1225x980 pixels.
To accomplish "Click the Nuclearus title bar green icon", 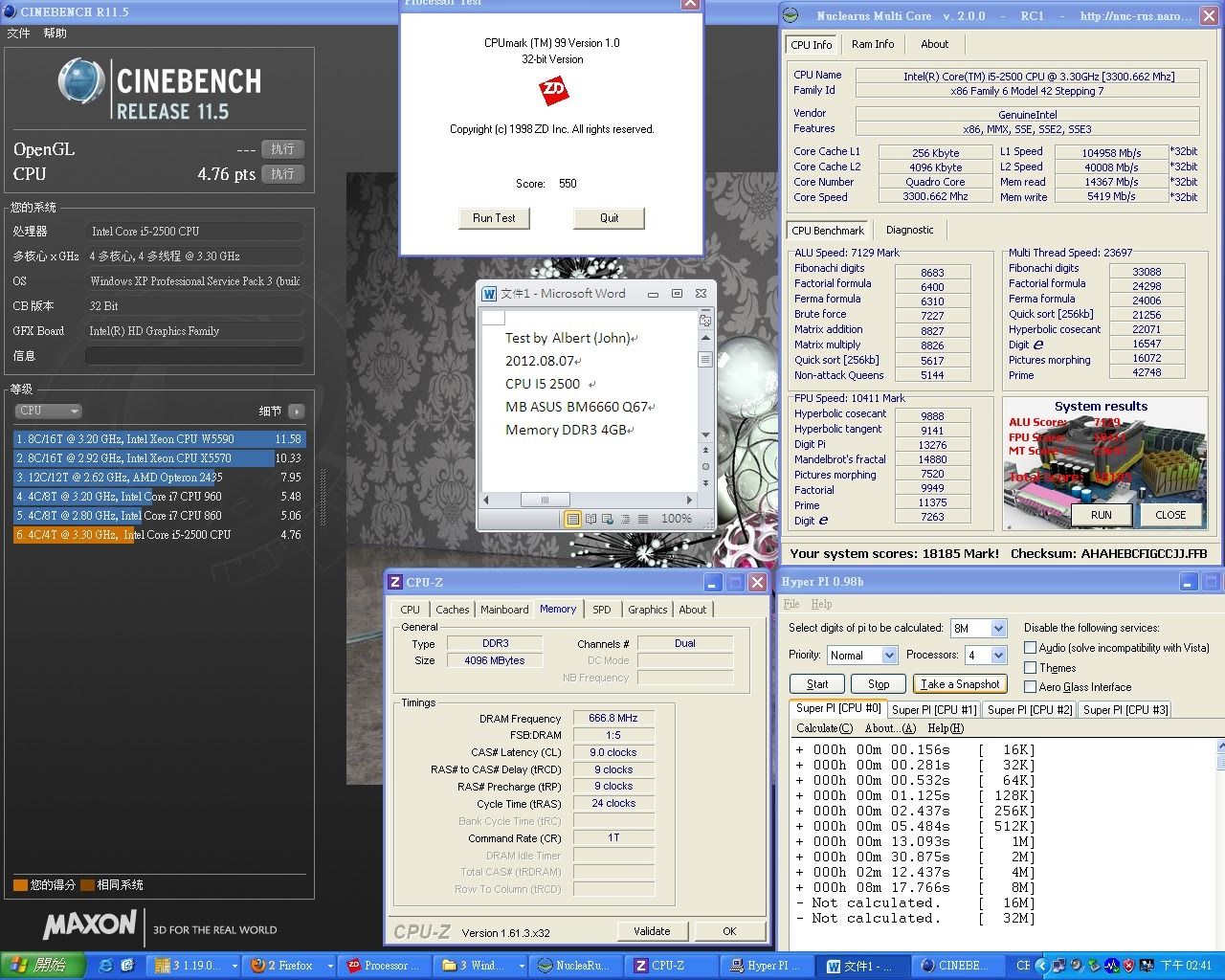I will (791, 14).
